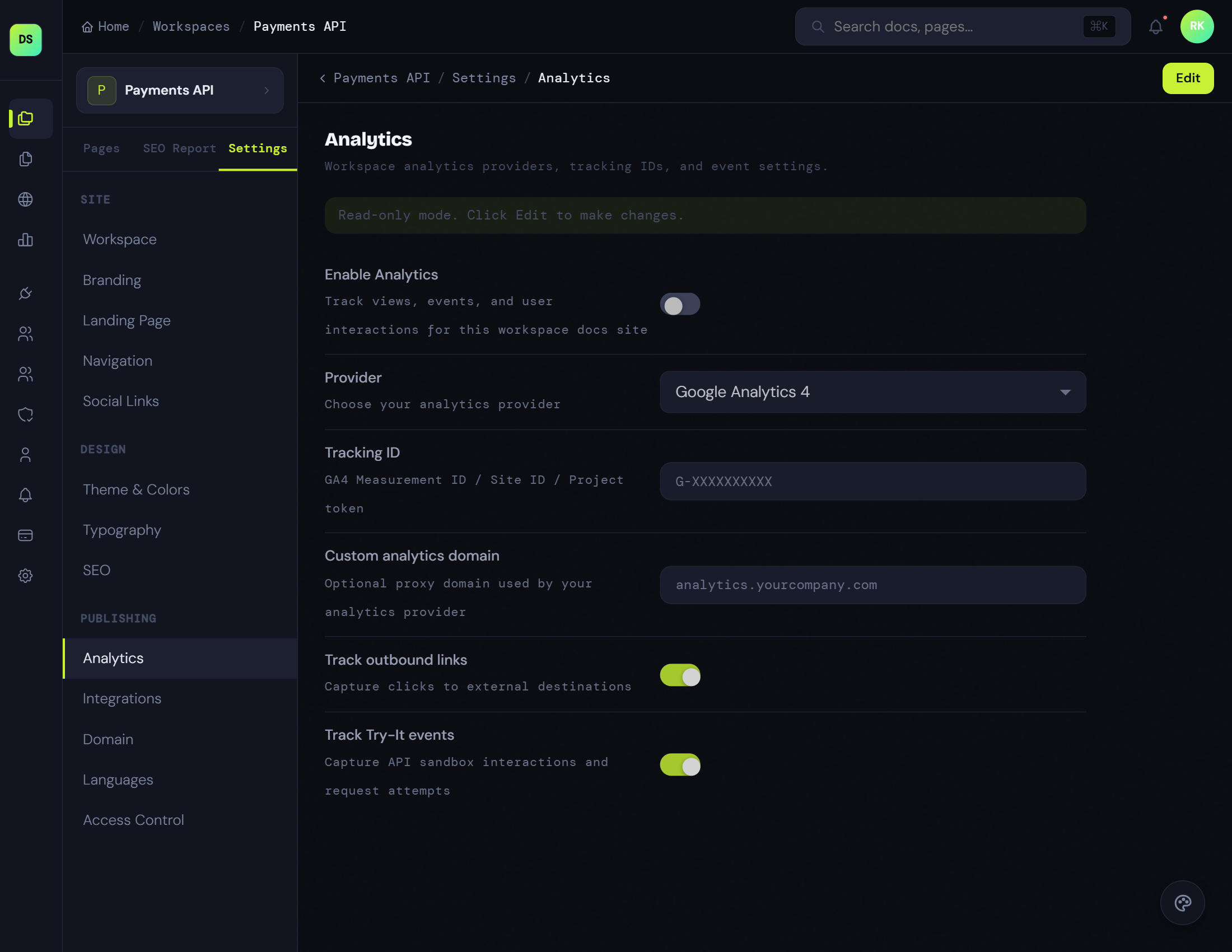This screenshot has width=1232, height=952.
Task: Click the Tracking ID input field
Action: point(872,482)
